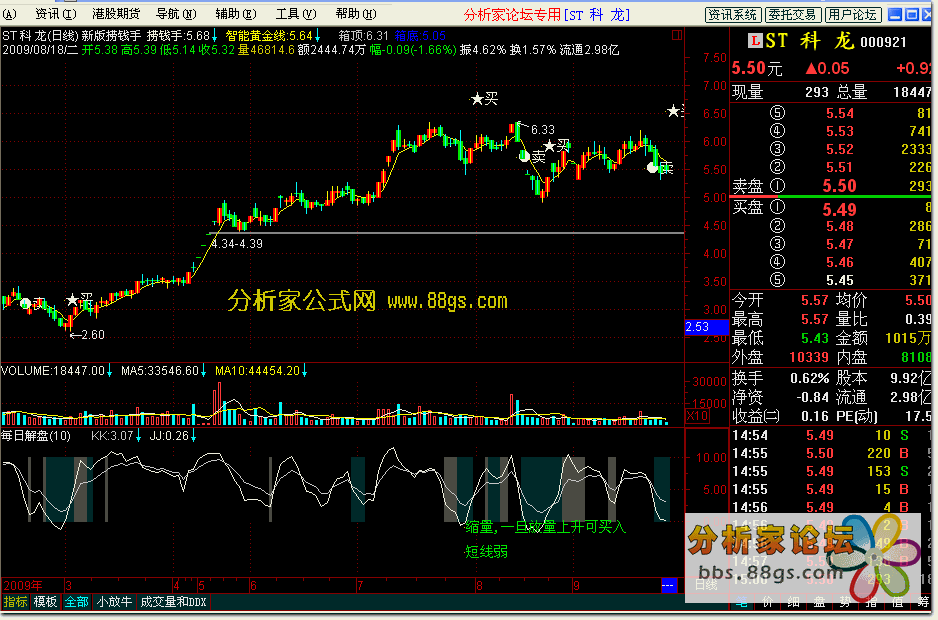This screenshot has height=620, width=938.
Task: Click the partially visible star signal at chart's right edge
Action: (x=675, y=111)
